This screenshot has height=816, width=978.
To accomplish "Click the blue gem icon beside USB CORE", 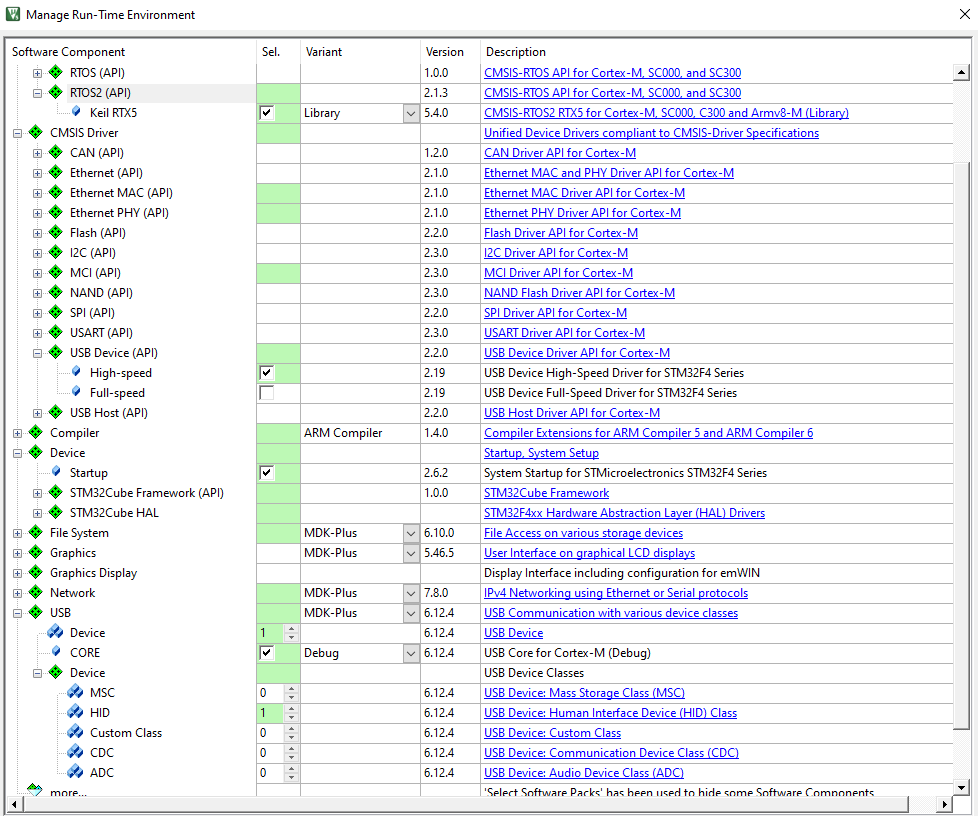I will (56, 652).
